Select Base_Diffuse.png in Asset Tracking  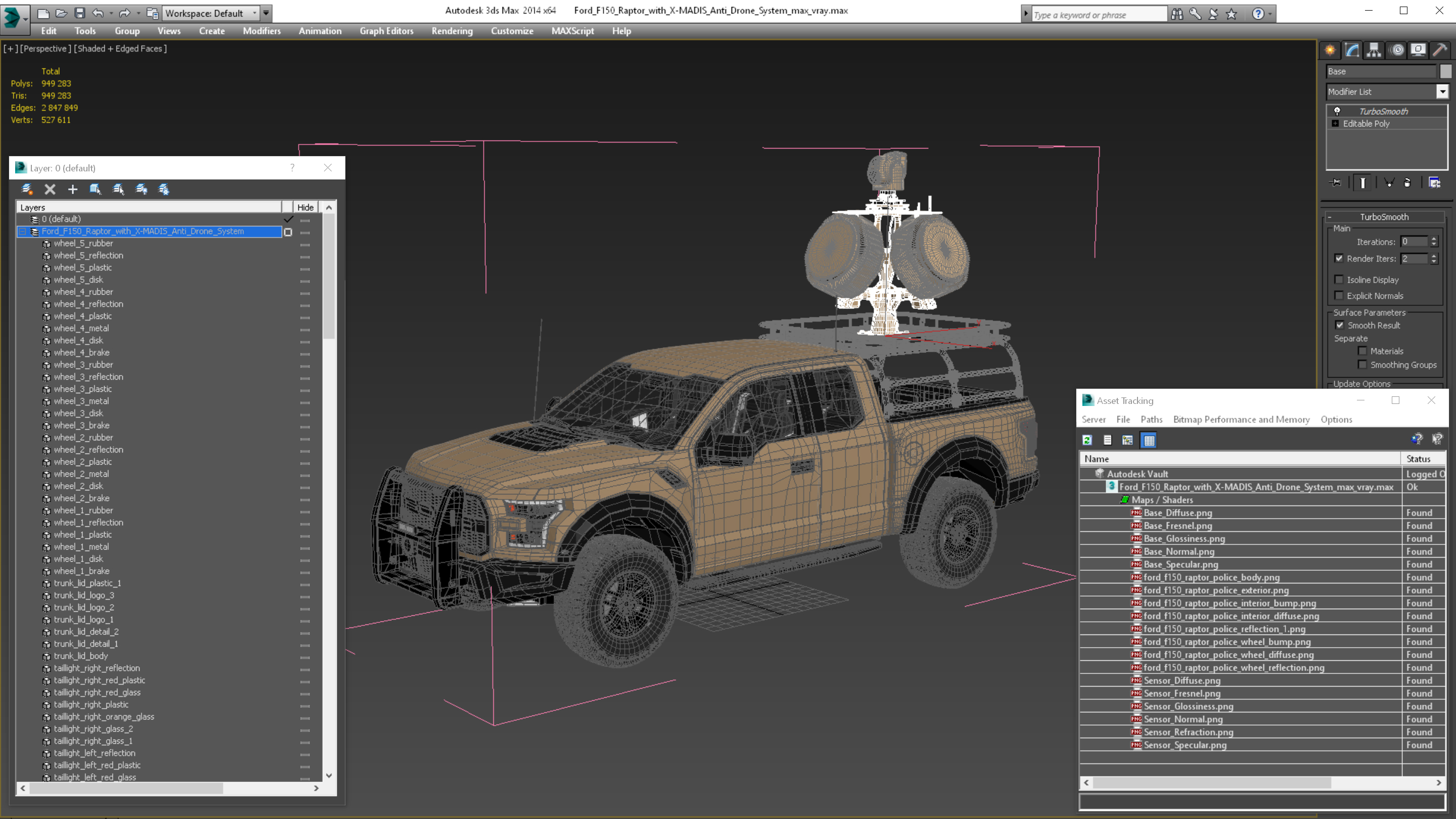coord(1178,513)
